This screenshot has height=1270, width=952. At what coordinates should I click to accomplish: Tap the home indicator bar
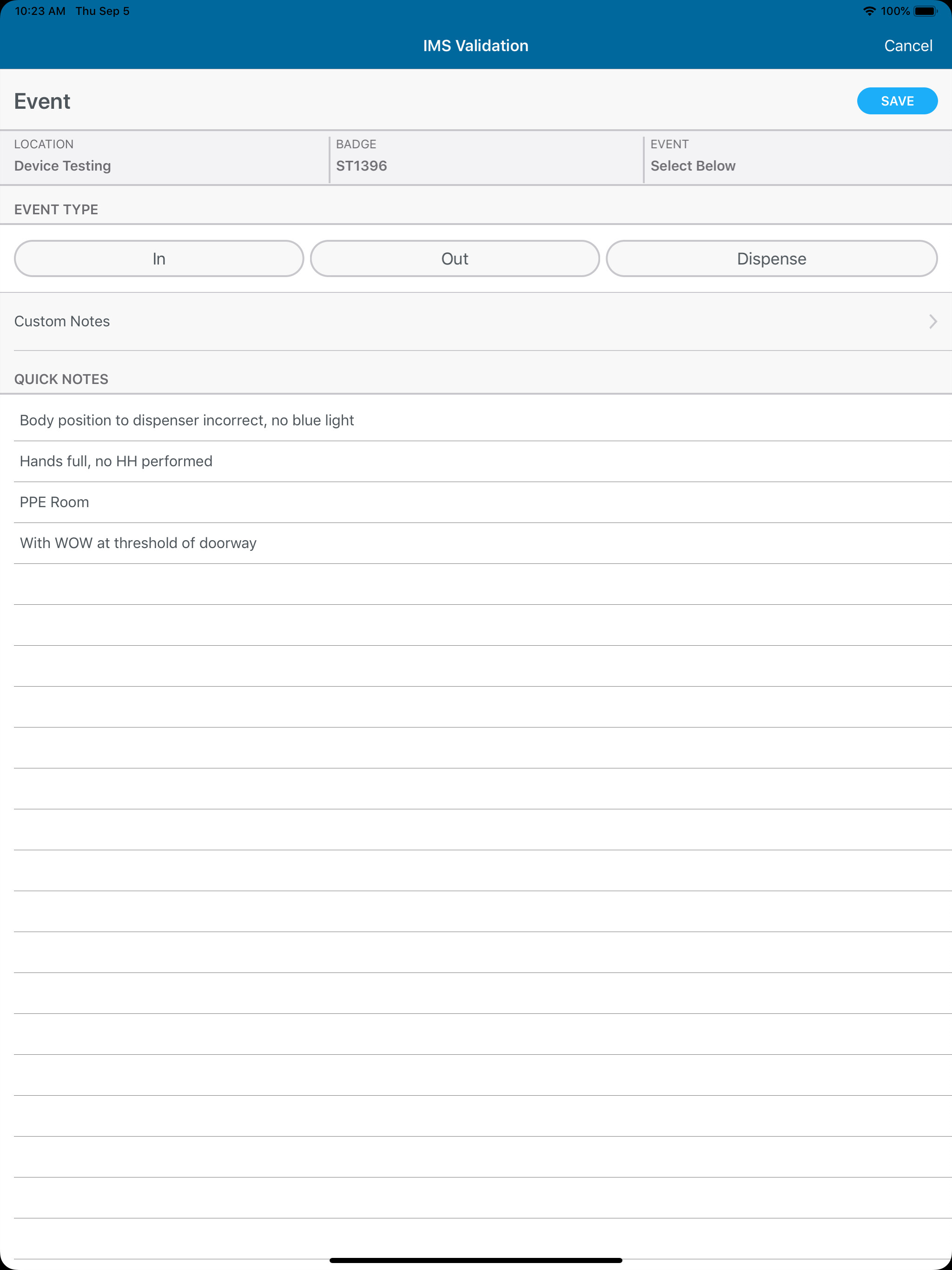click(476, 1260)
